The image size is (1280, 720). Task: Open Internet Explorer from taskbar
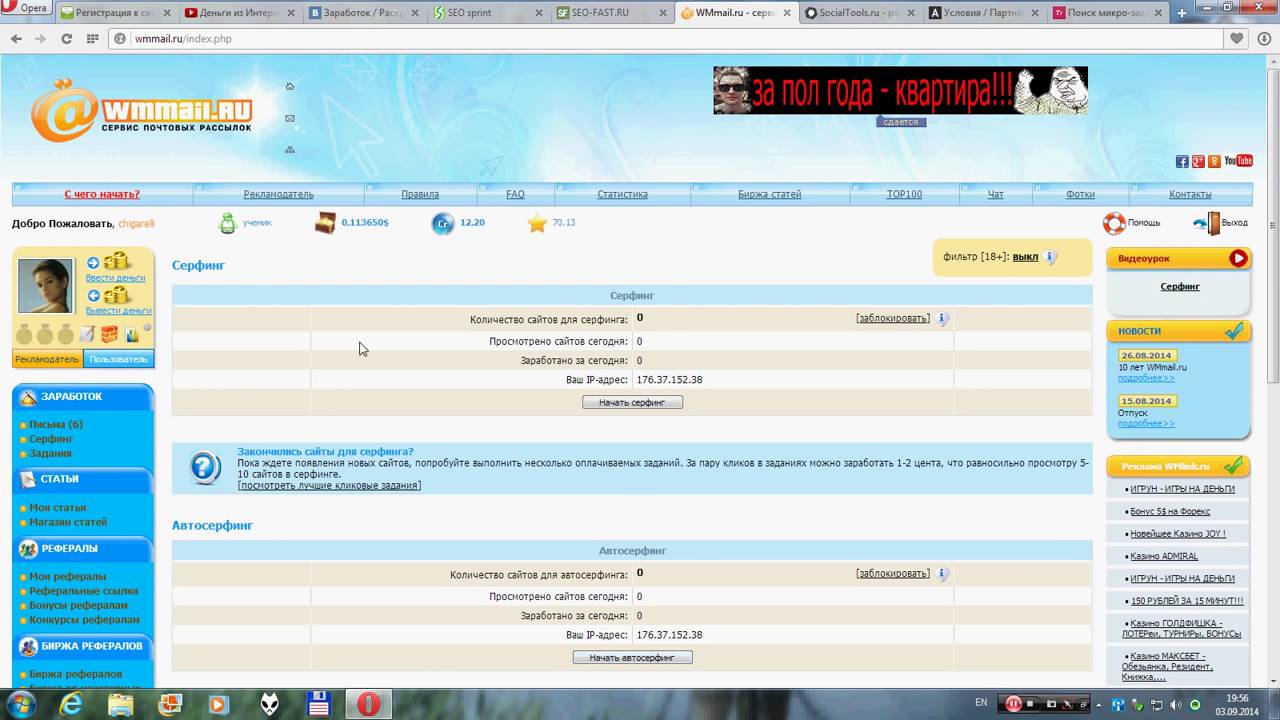click(71, 704)
